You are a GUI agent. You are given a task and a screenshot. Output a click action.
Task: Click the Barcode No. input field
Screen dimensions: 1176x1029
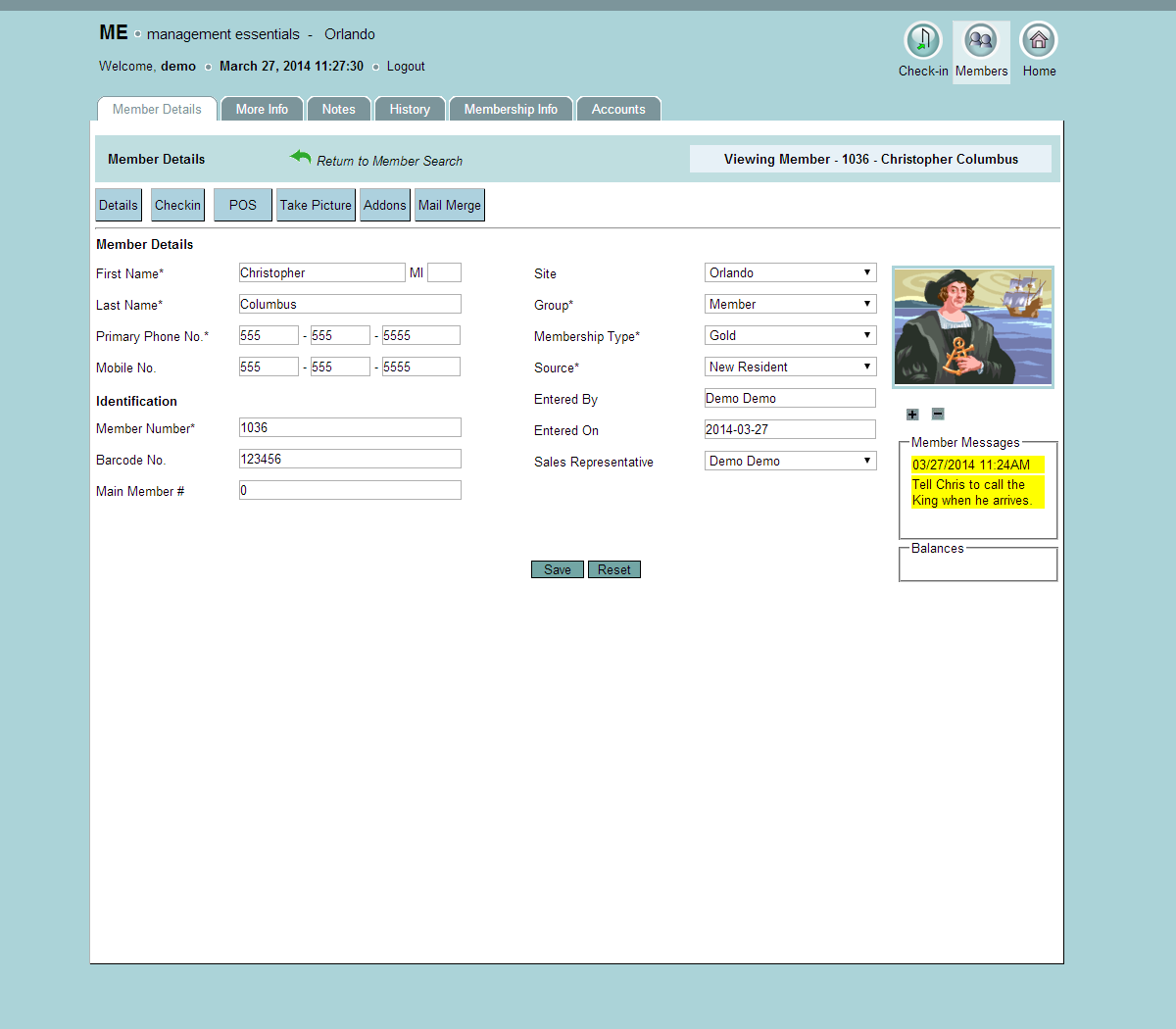350,460
